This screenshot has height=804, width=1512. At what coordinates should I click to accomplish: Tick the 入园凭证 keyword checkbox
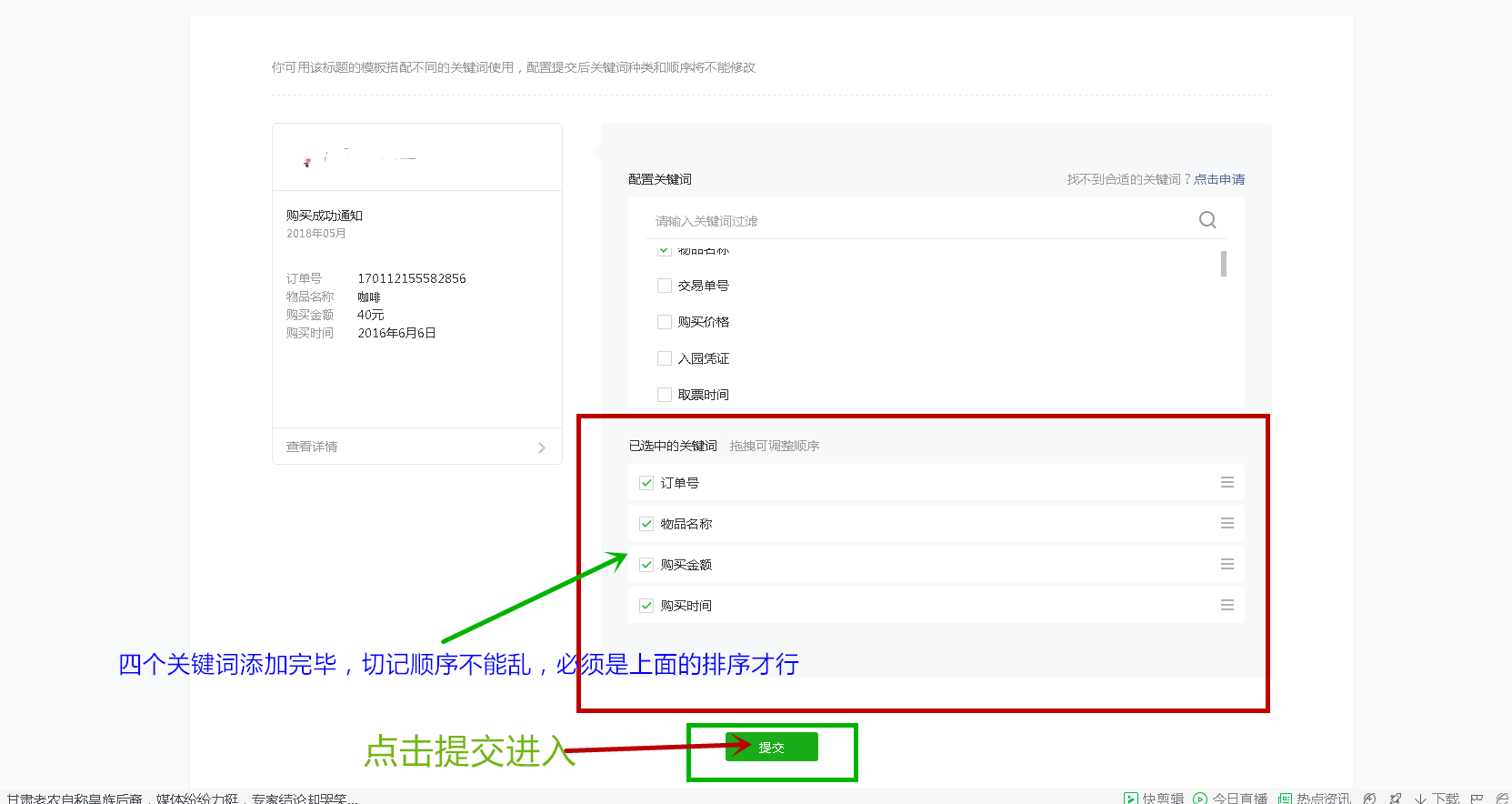tap(665, 358)
